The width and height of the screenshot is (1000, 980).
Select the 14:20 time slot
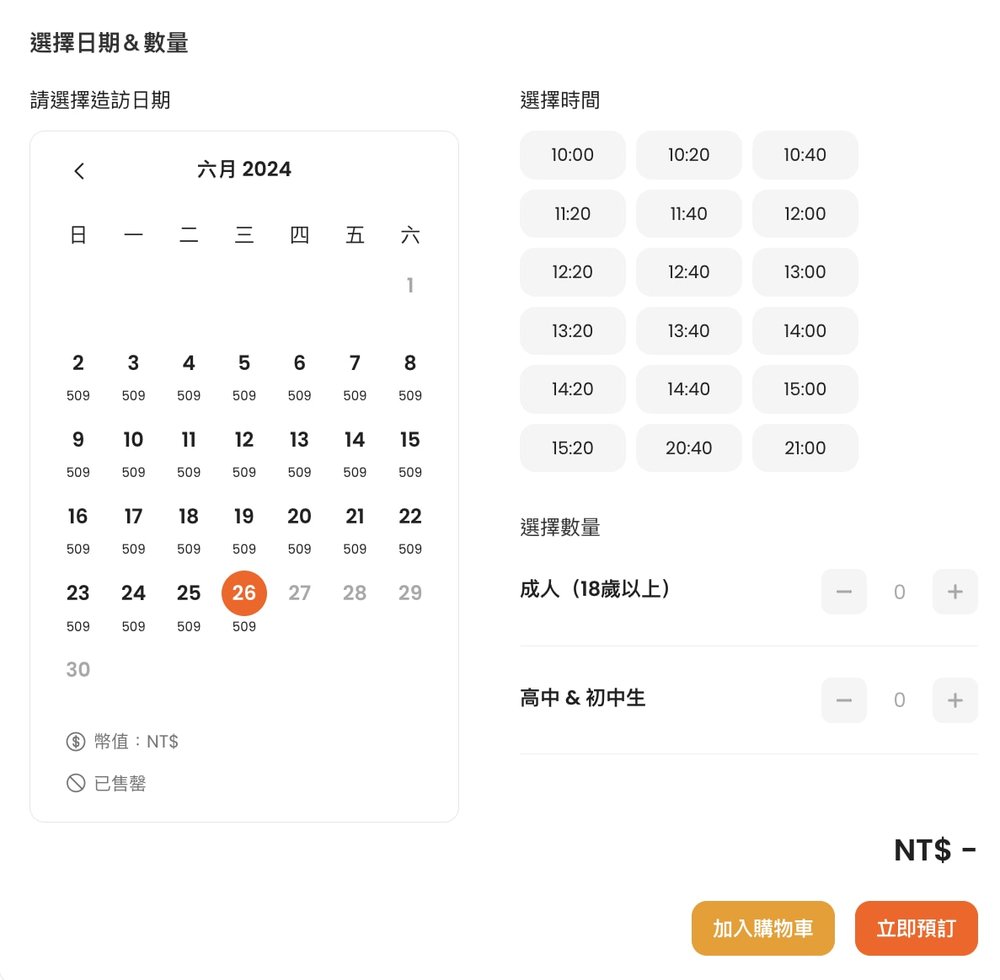click(572, 389)
